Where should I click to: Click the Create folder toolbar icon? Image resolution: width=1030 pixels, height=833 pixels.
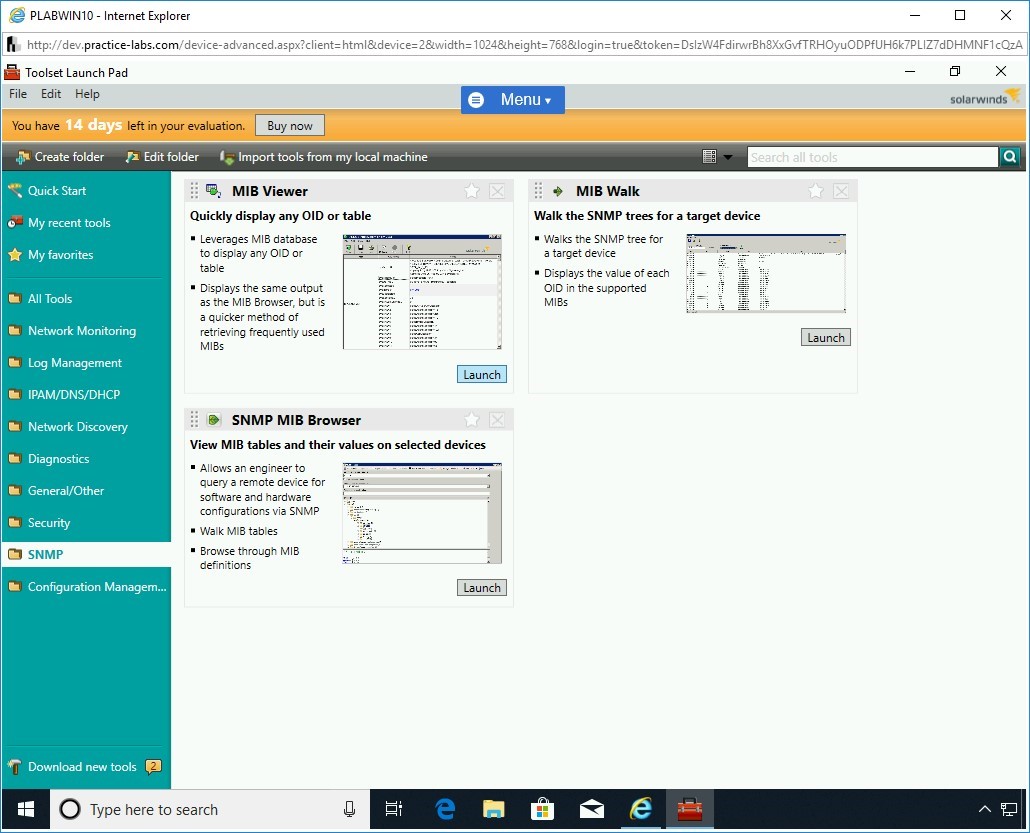(x=22, y=157)
